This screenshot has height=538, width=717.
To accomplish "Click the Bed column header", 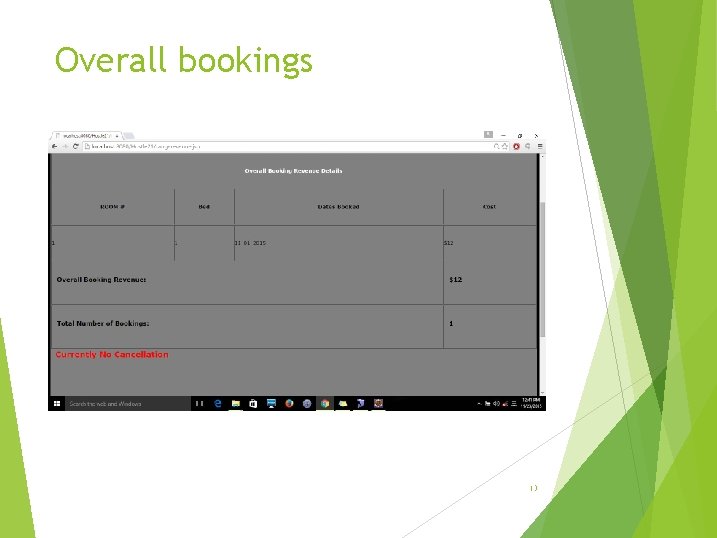I will tap(204, 207).
